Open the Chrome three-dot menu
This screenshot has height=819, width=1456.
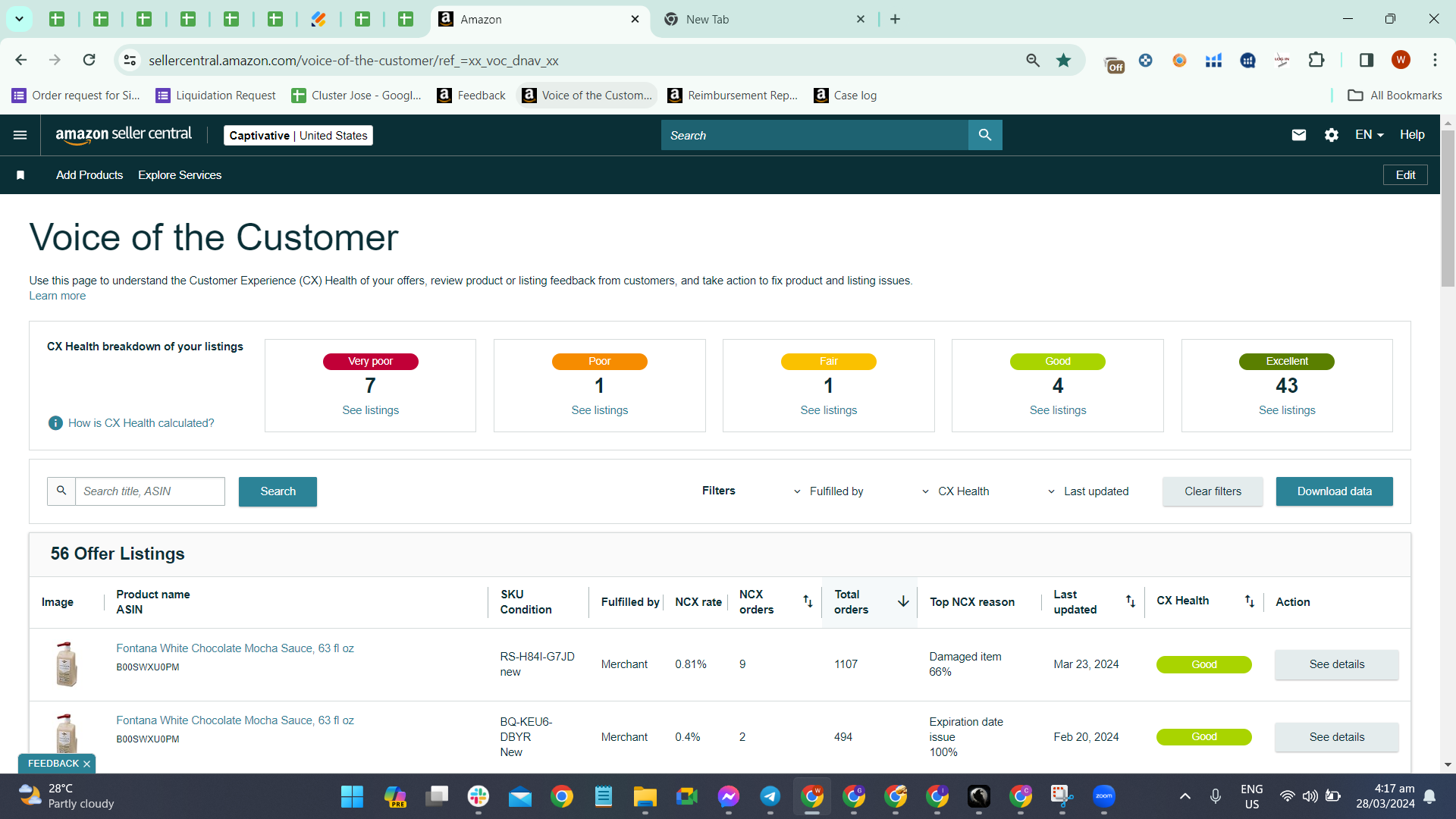point(1435,60)
